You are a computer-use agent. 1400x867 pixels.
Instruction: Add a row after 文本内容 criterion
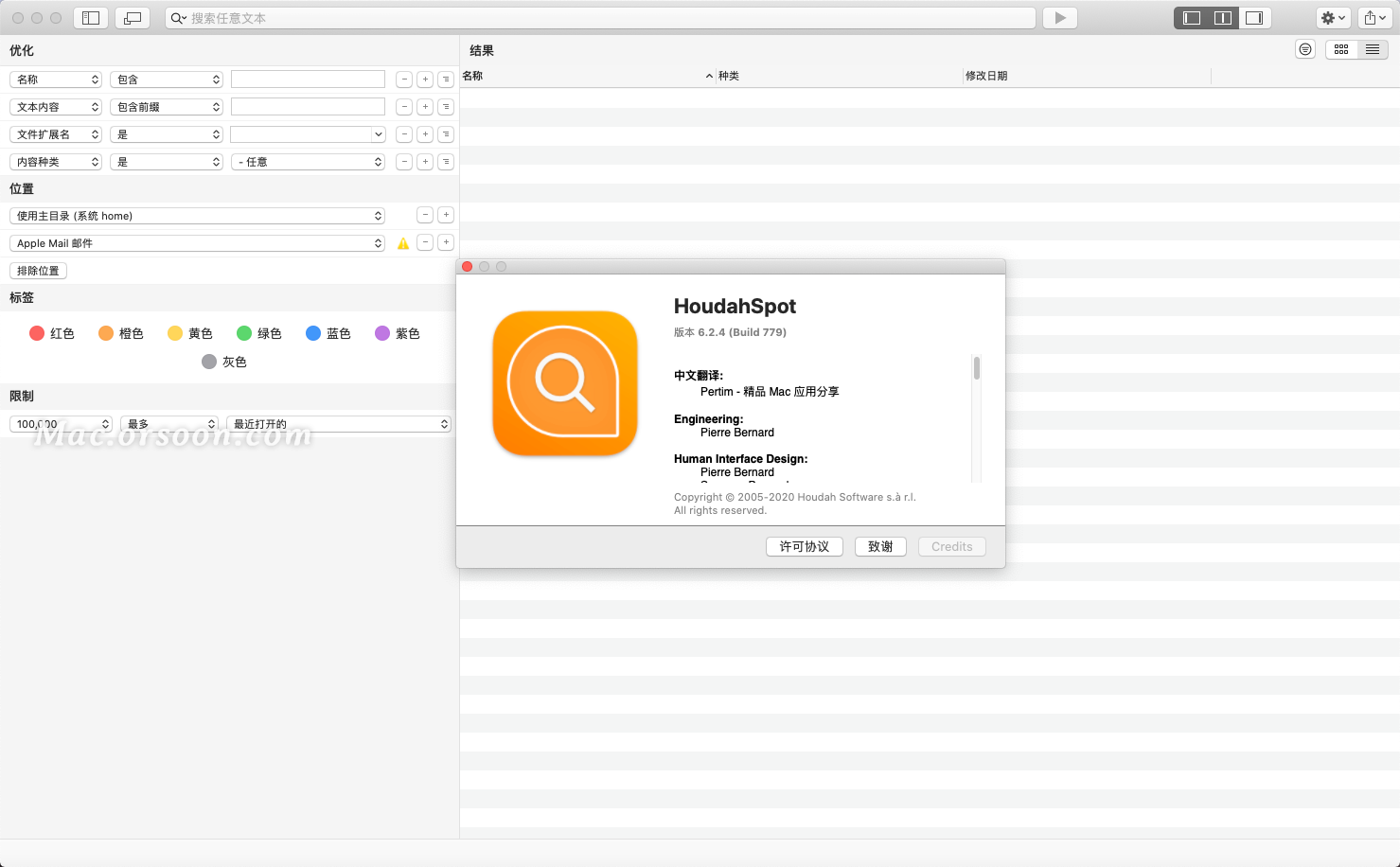coord(425,107)
